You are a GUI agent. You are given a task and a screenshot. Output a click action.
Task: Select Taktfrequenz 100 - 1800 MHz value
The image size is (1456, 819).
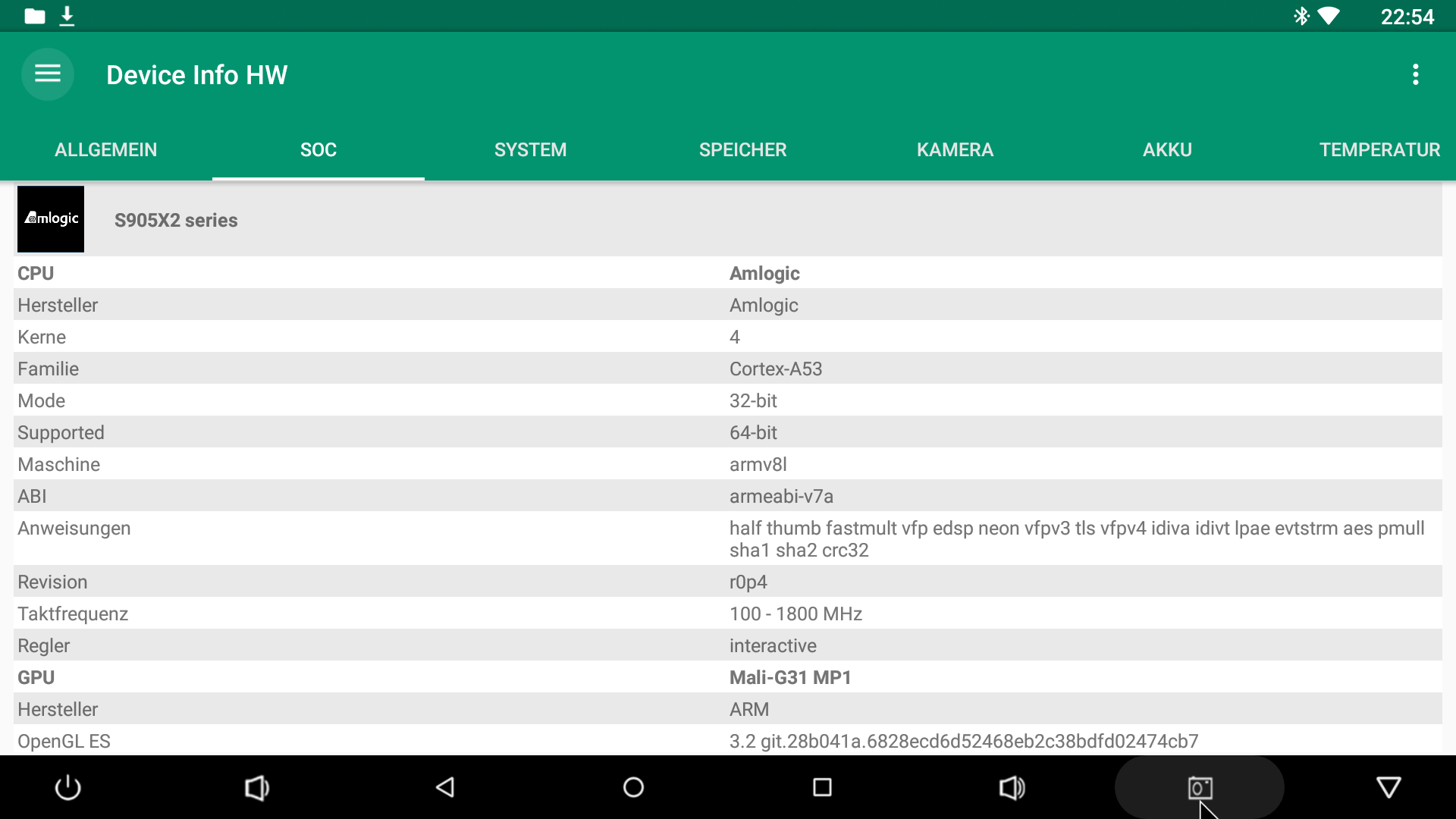(795, 613)
